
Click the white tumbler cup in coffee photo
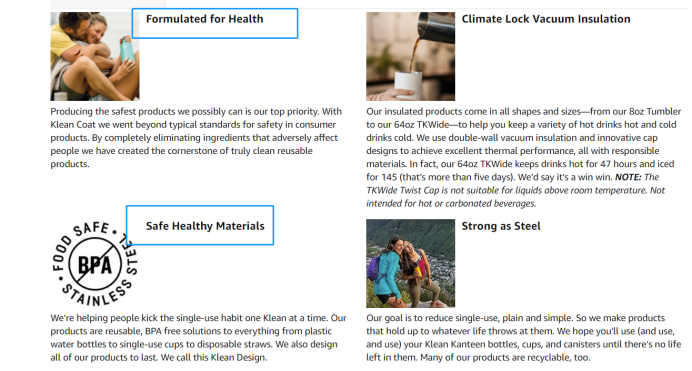(x=408, y=85)
